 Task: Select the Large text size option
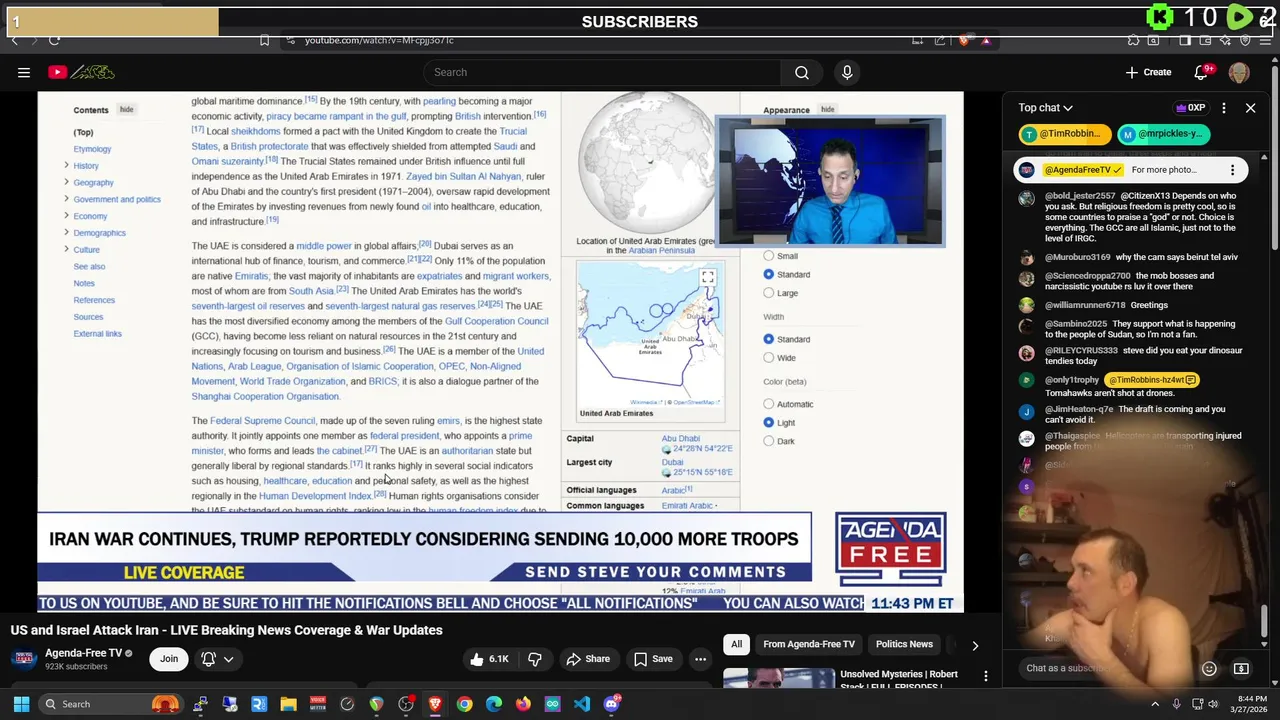(x=768, y=293)
